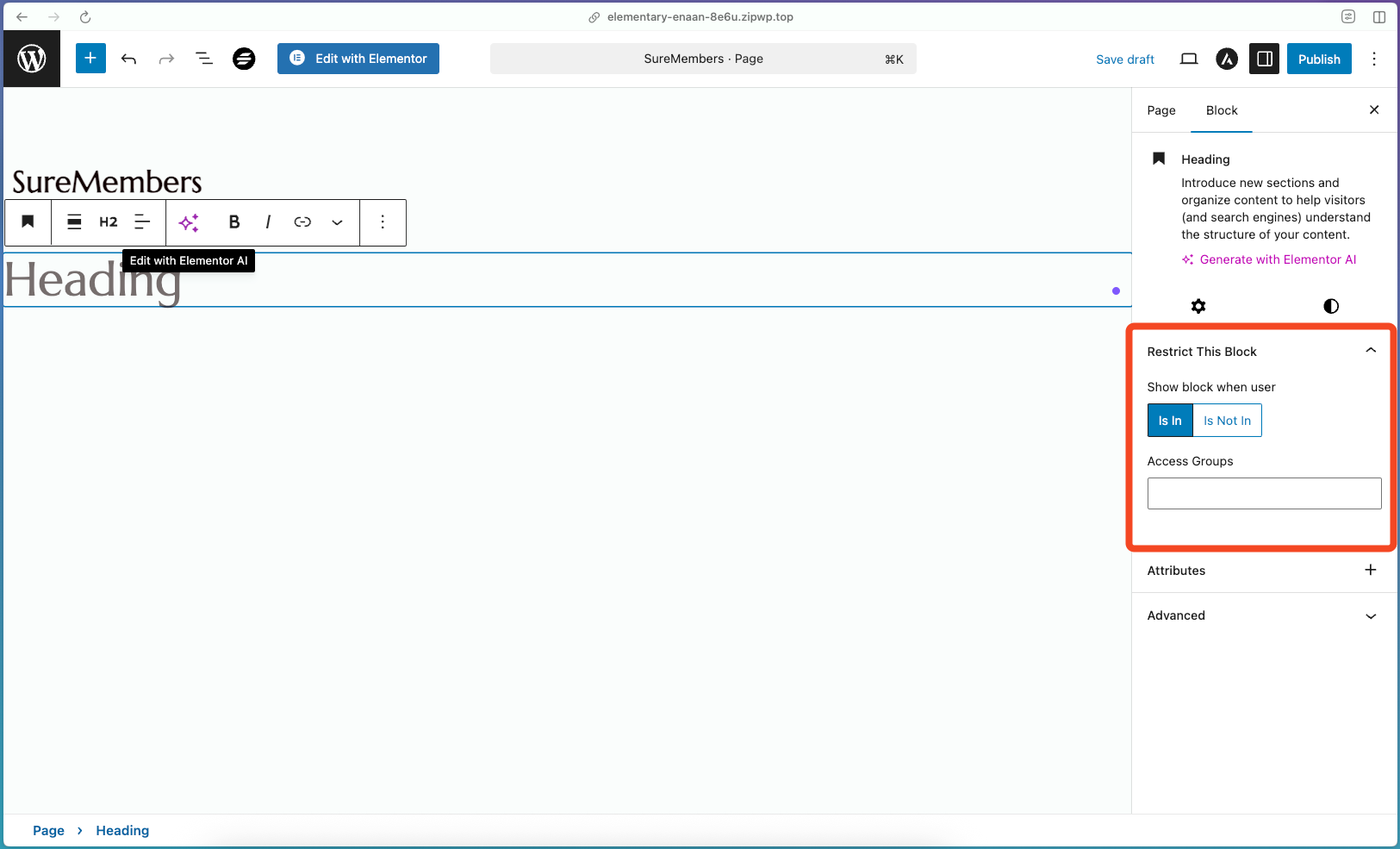Insert a link with the link icon
The image size is (1400, 849).
tap(302, 222)
